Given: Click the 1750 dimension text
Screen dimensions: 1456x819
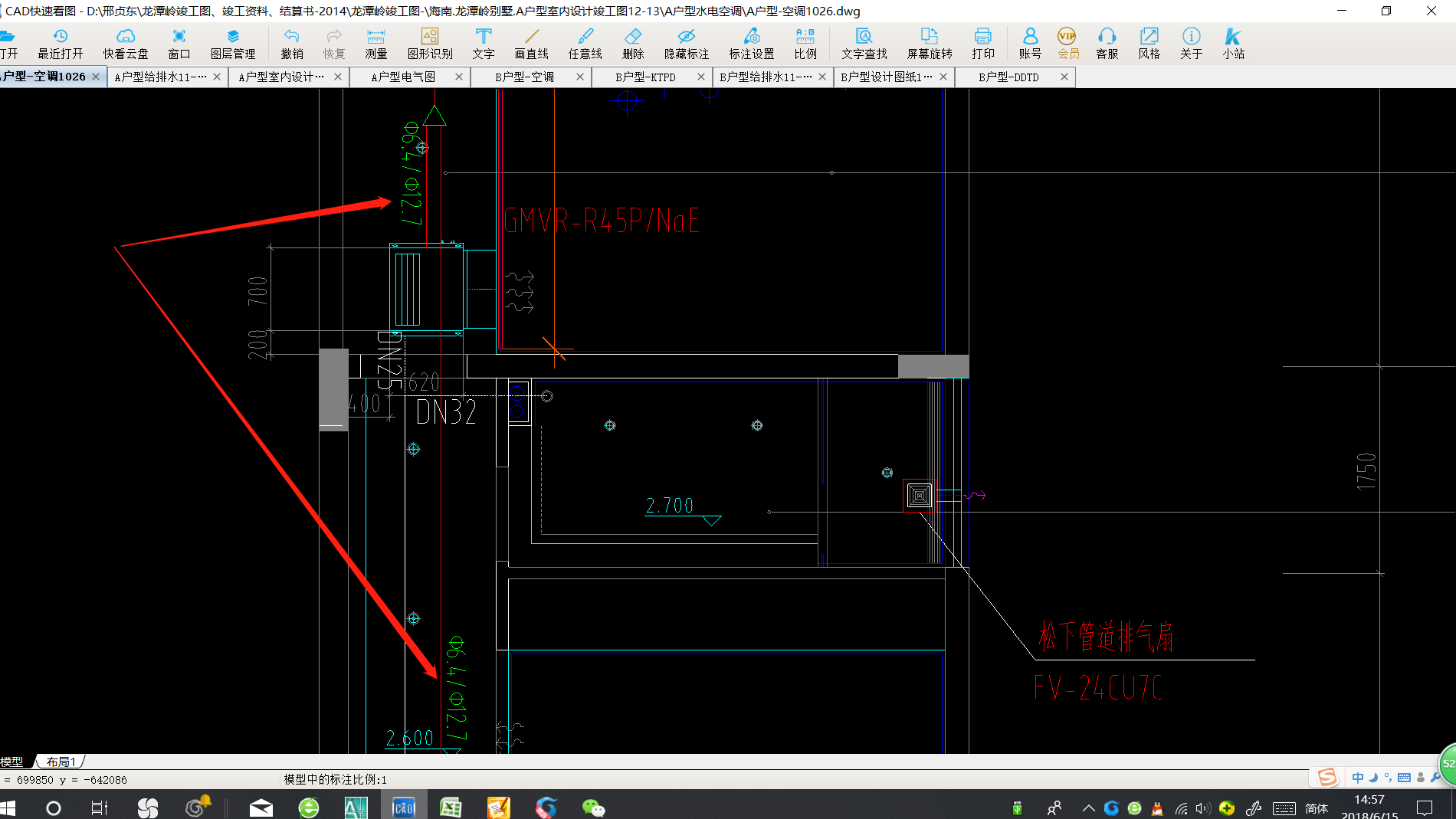Looking at the screenshot, I should click(1366, 471).
